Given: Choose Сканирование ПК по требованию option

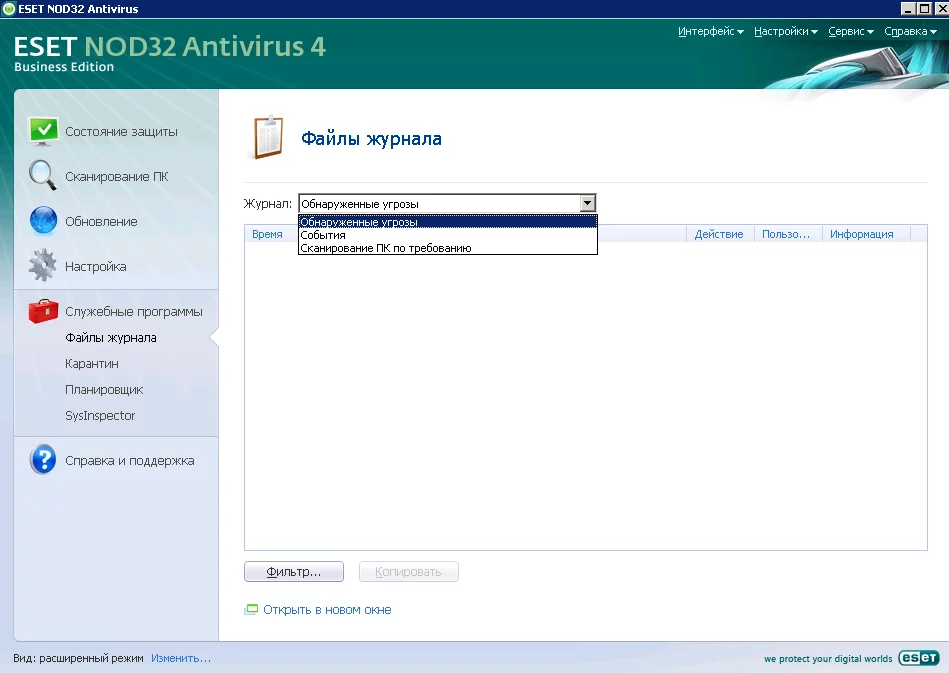Looking at the screenshot, I should tap(448, 248).
